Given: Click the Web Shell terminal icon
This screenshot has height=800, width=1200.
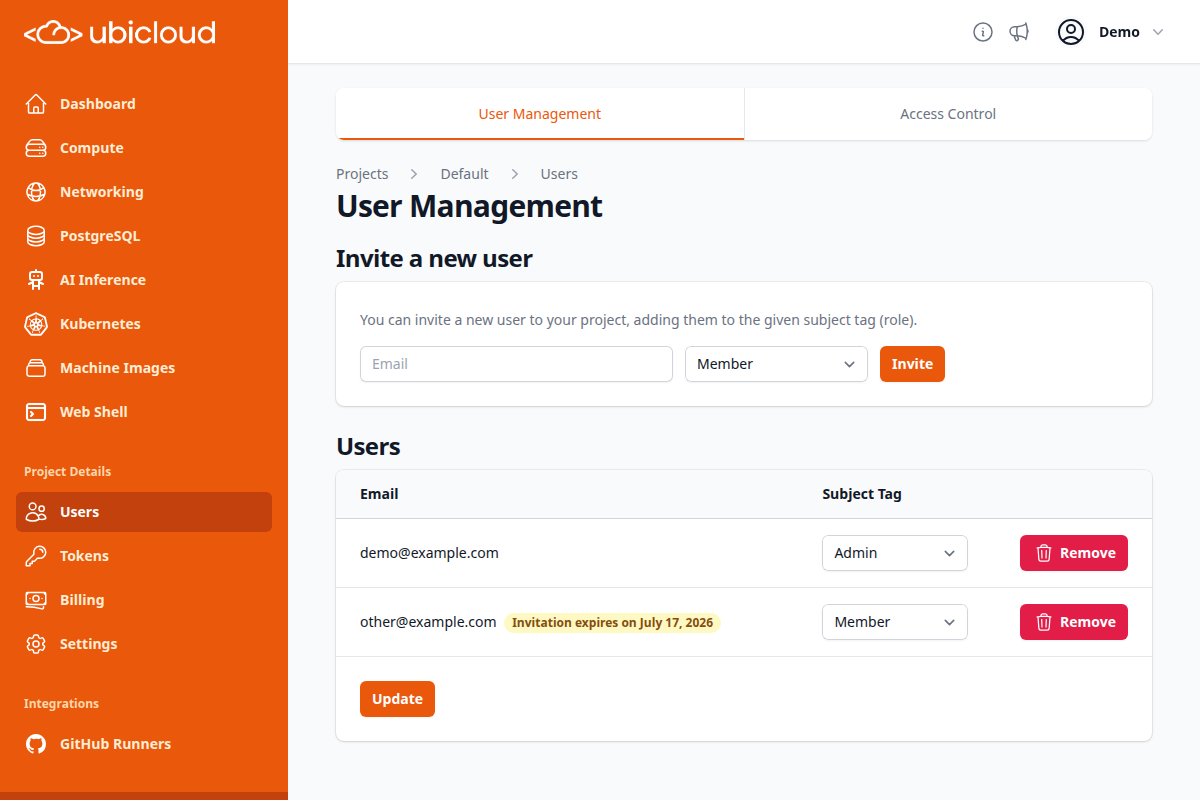Looking at the screenshot, I should pyautogui.click(x=36, y=412).
